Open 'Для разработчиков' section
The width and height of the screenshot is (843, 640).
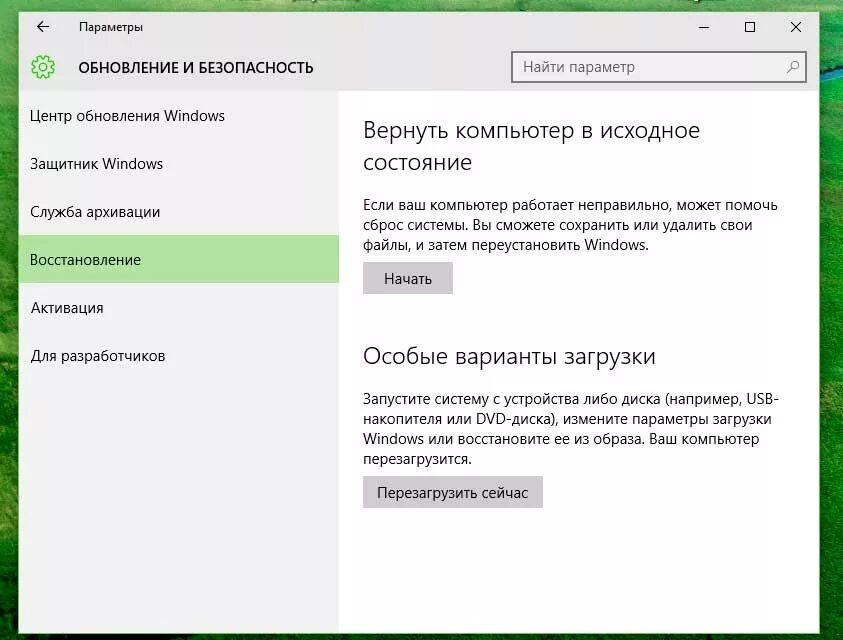[178, 355]
